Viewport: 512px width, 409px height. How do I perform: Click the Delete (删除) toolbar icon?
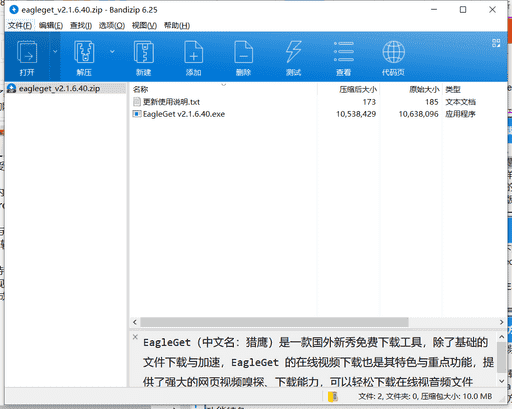[244, 52]
